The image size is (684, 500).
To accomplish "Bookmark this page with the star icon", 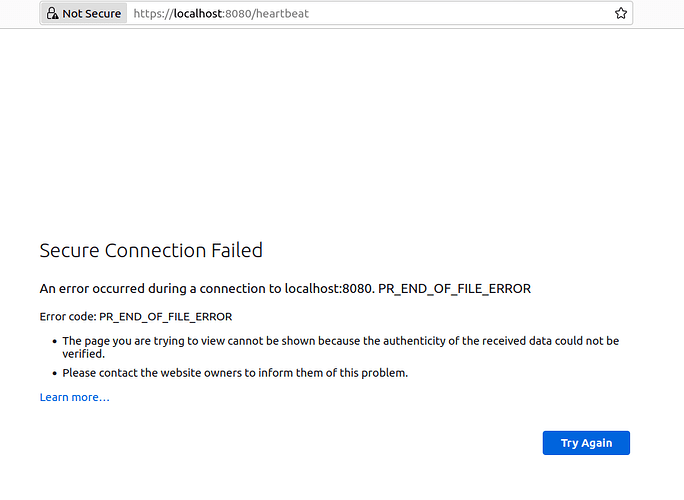I will point(621,13).
